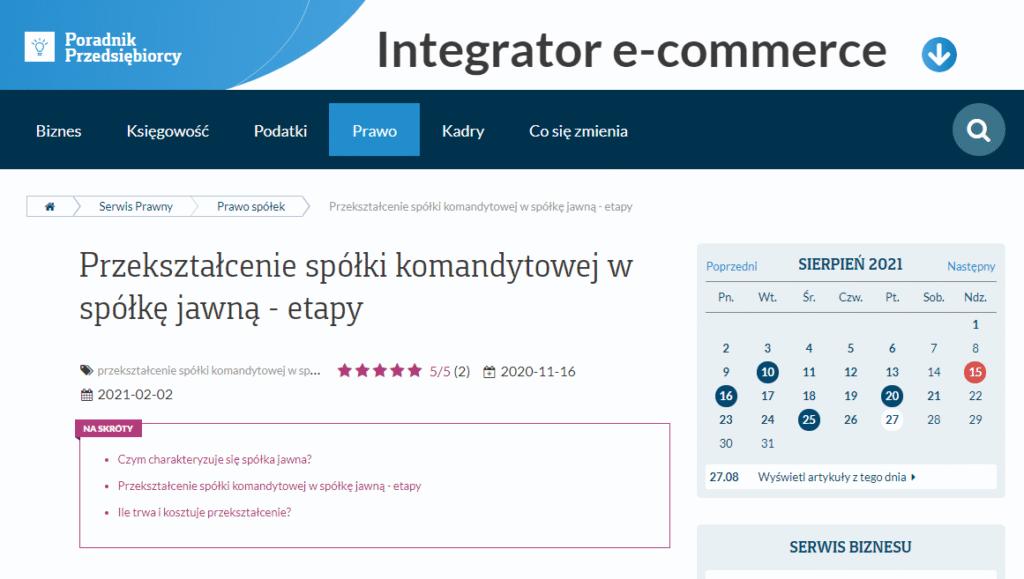Open the Co się zmienia section

pyautogui.click(x=578, y=131)
